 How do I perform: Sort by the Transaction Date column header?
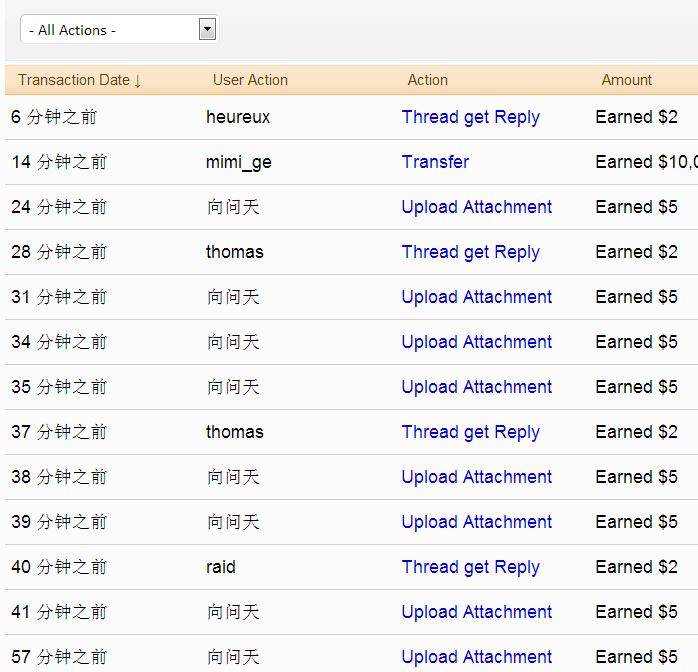click(x=79, y=80)
